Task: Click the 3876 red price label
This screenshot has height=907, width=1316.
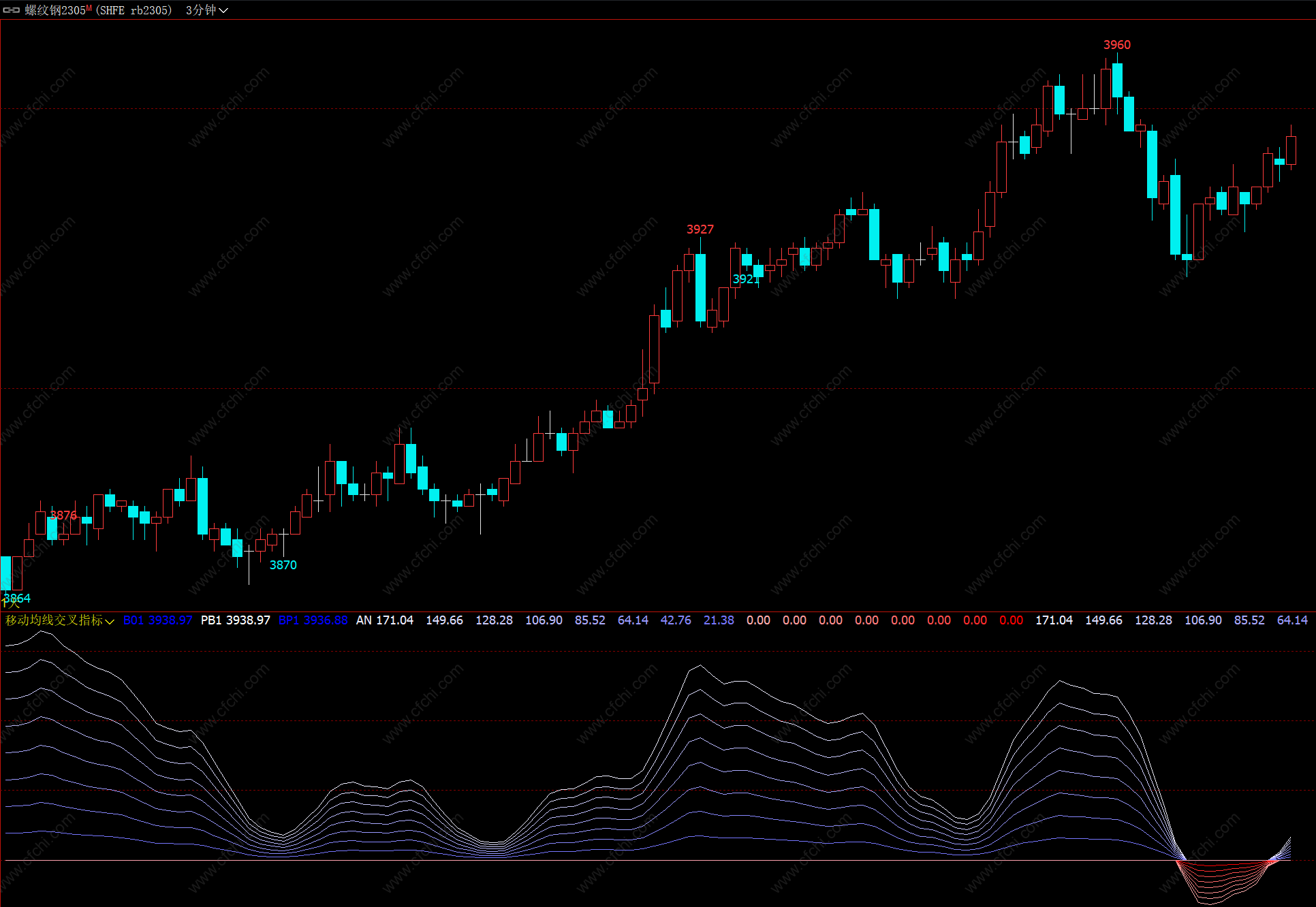Action: pyautogui.click(x=63, y=515)
